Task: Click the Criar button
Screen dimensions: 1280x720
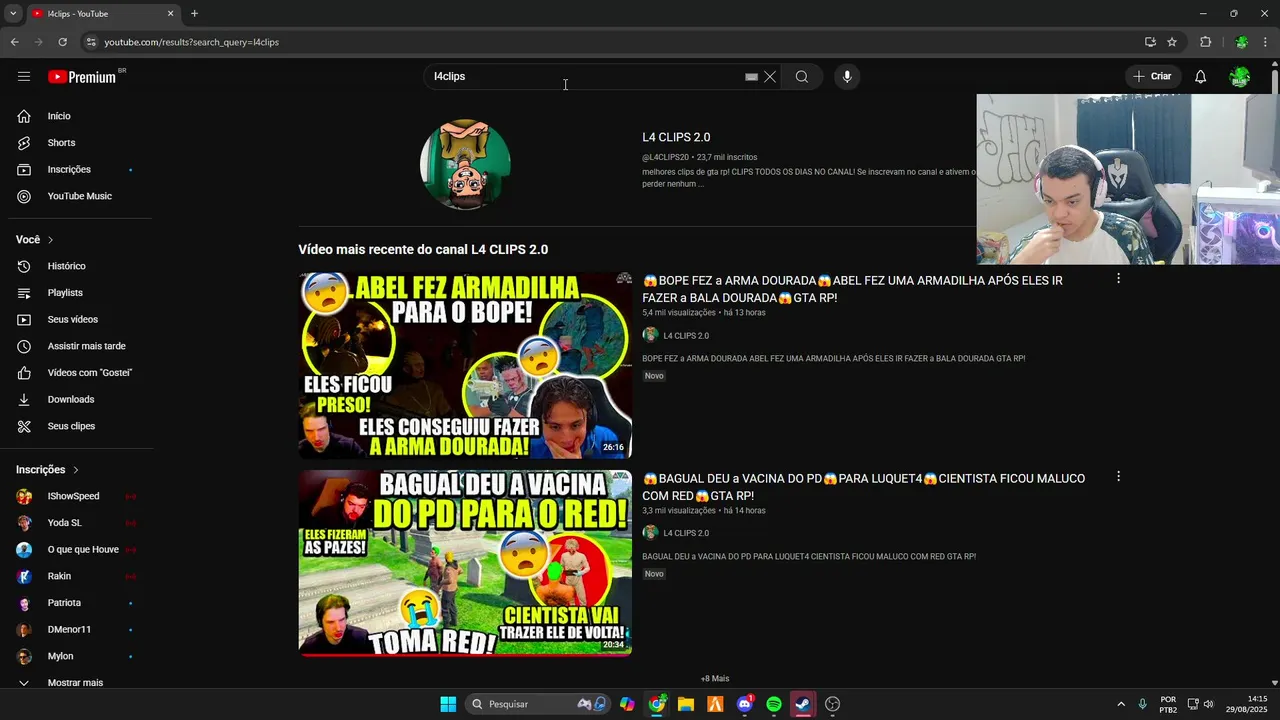Action: (1152, 77)
